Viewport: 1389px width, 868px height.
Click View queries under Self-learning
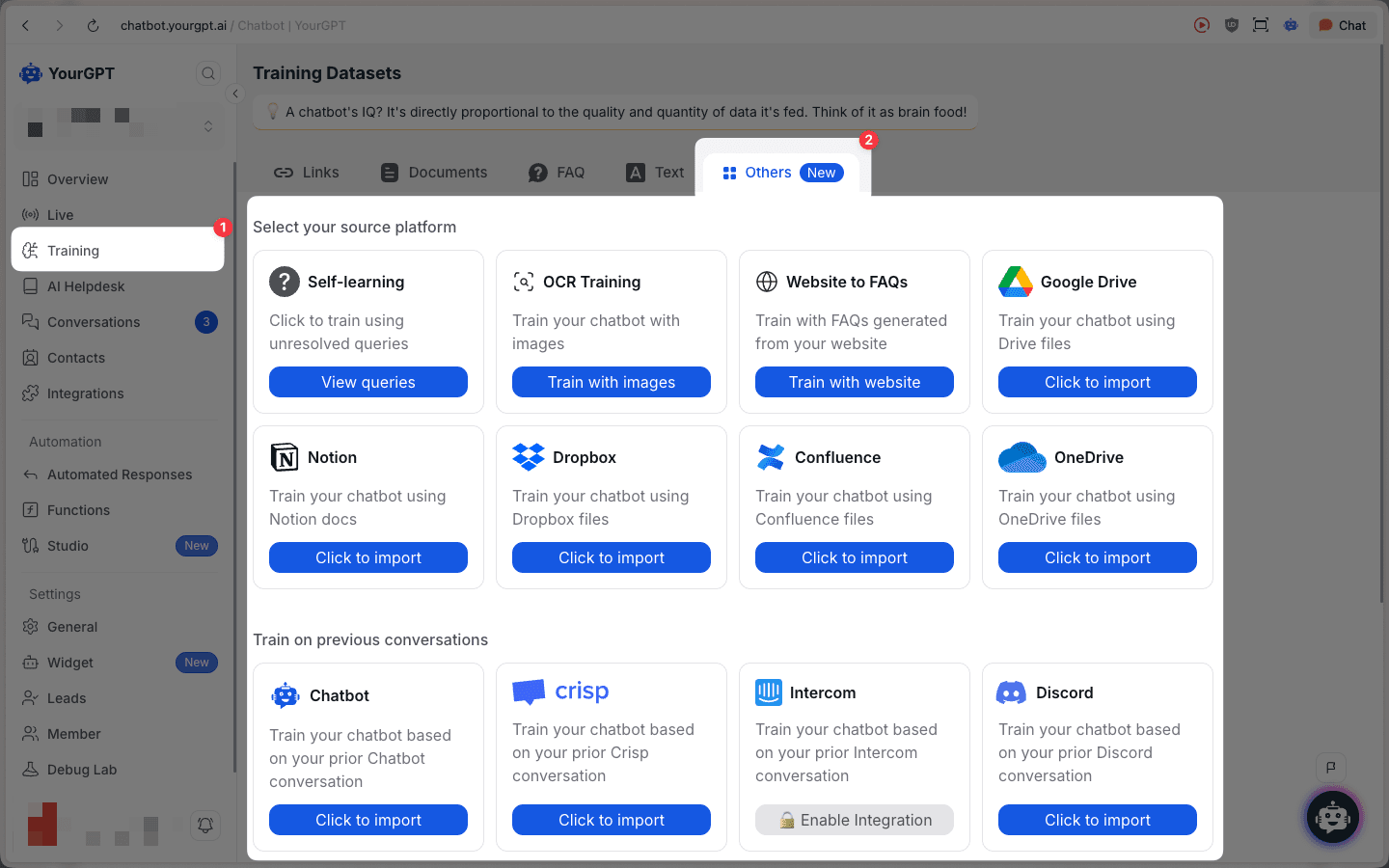tap(368, 382)
